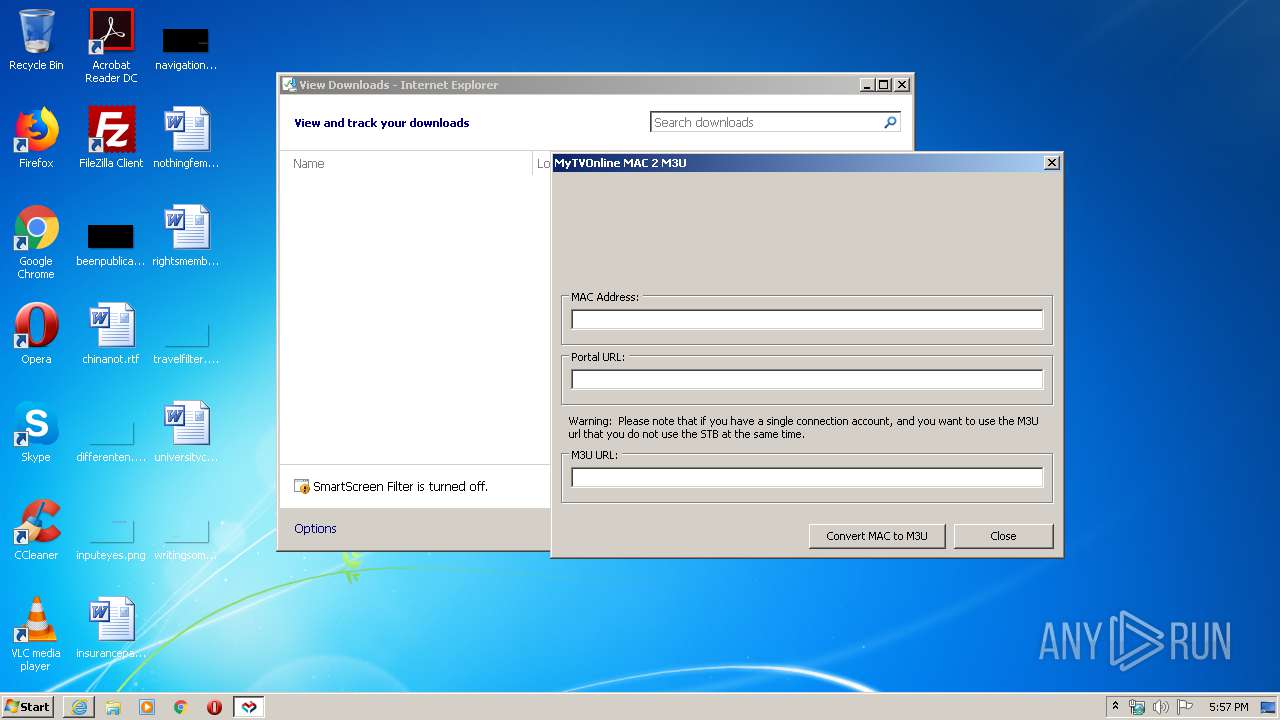Open VLC media player shortcut
Image resolution: width=1280 pixels, height=720 pixels.
pos(36,634)
